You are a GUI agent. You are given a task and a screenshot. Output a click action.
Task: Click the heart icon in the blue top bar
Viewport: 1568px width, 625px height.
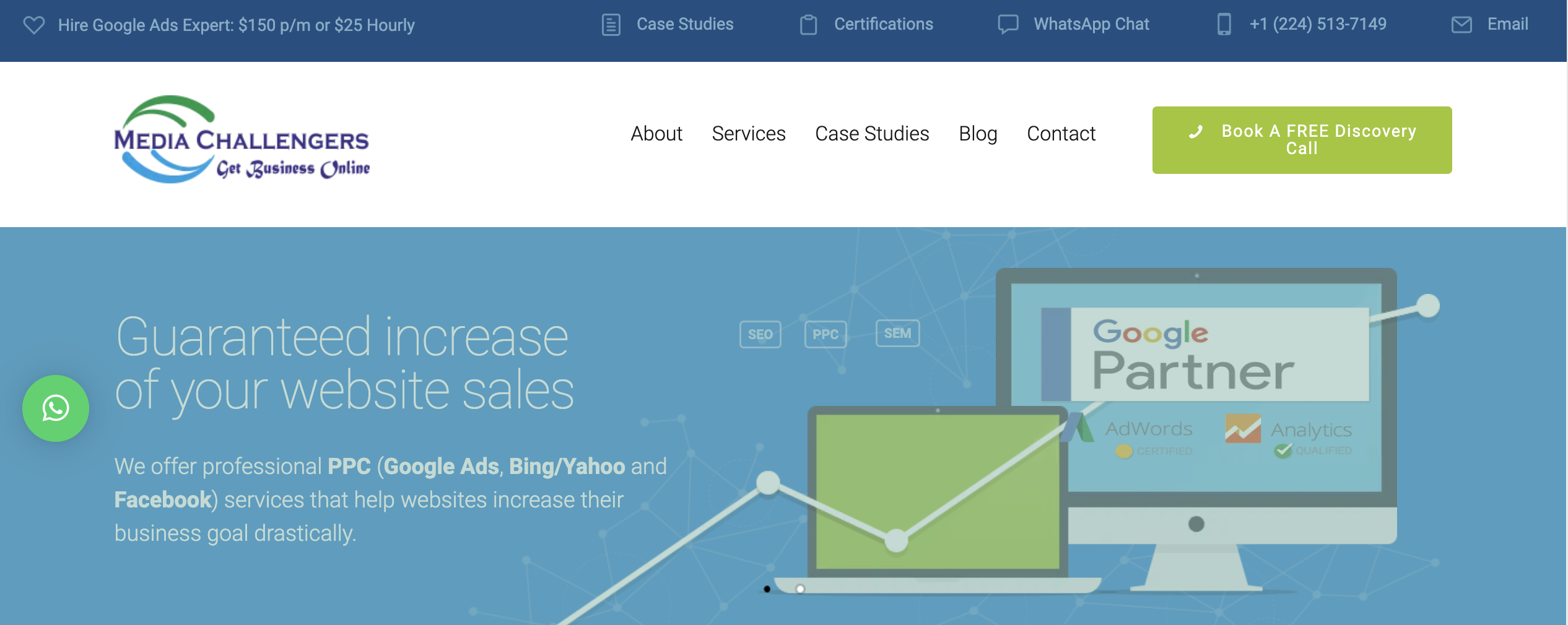click(x=34, y=25)
